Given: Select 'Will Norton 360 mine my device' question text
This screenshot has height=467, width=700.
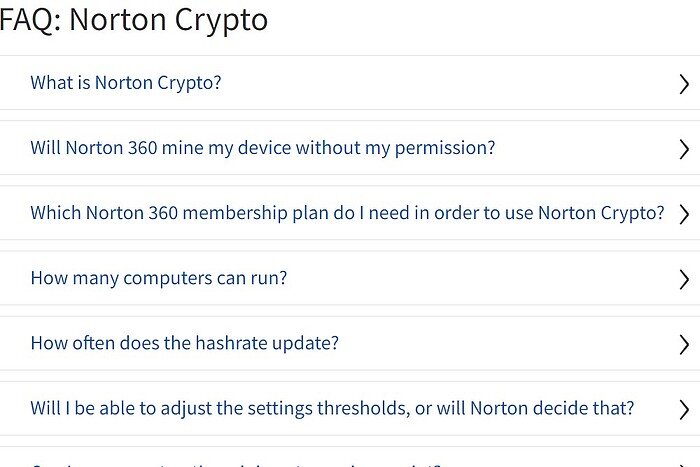Looking at the screenshot, I should 263,148.
